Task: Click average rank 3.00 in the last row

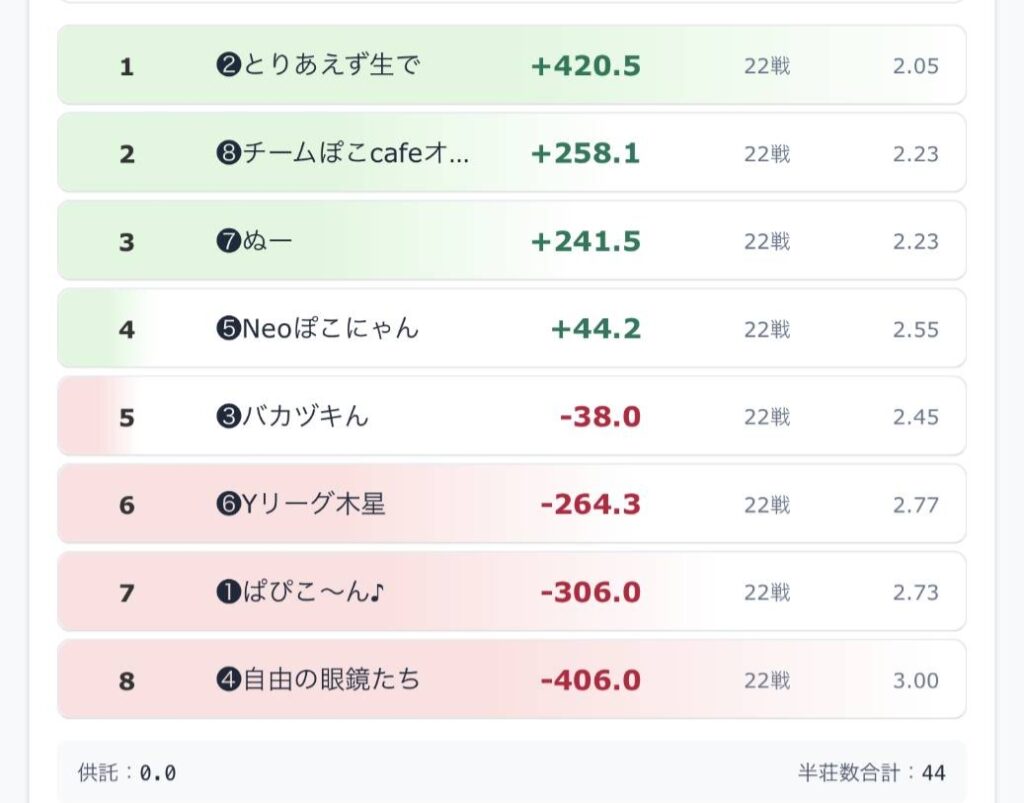Action: [916, 681]
